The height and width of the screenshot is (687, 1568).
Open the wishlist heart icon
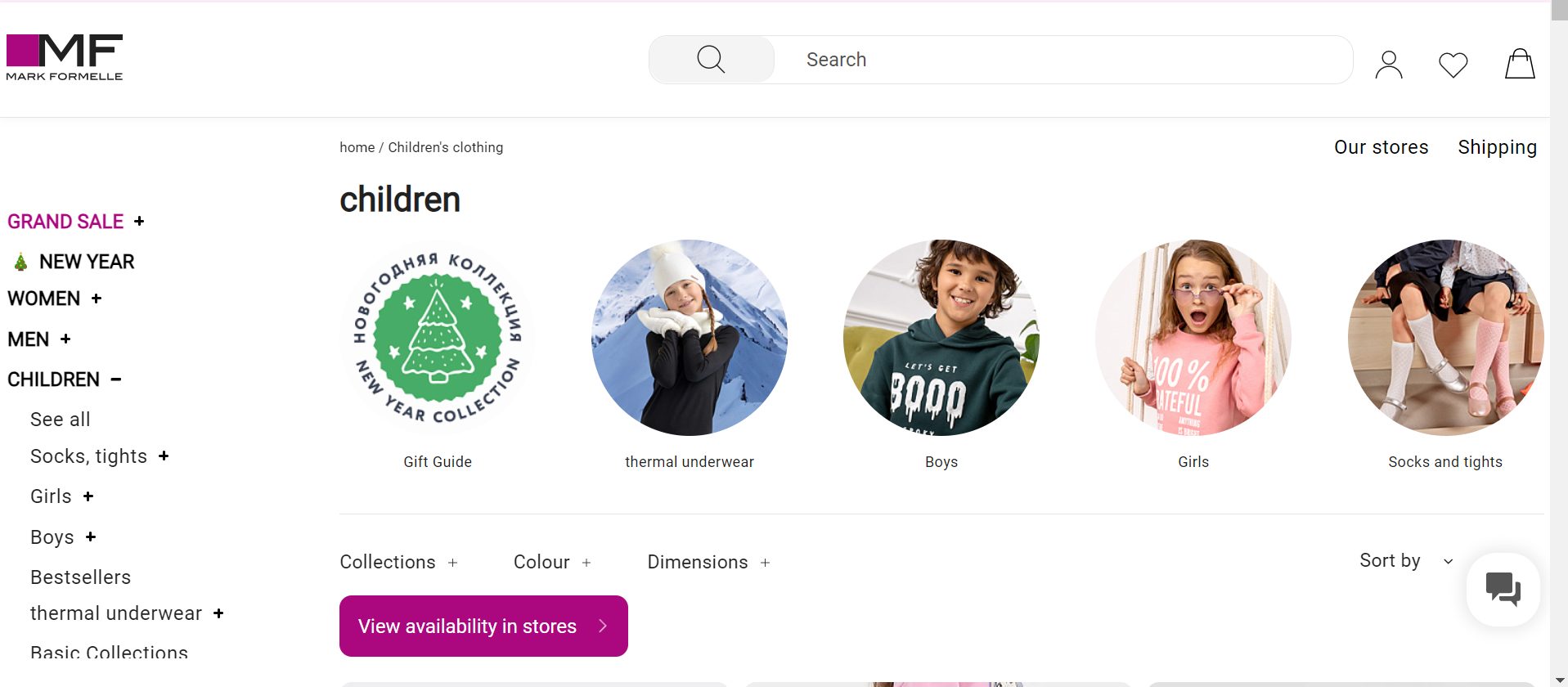pos(1453,65)
